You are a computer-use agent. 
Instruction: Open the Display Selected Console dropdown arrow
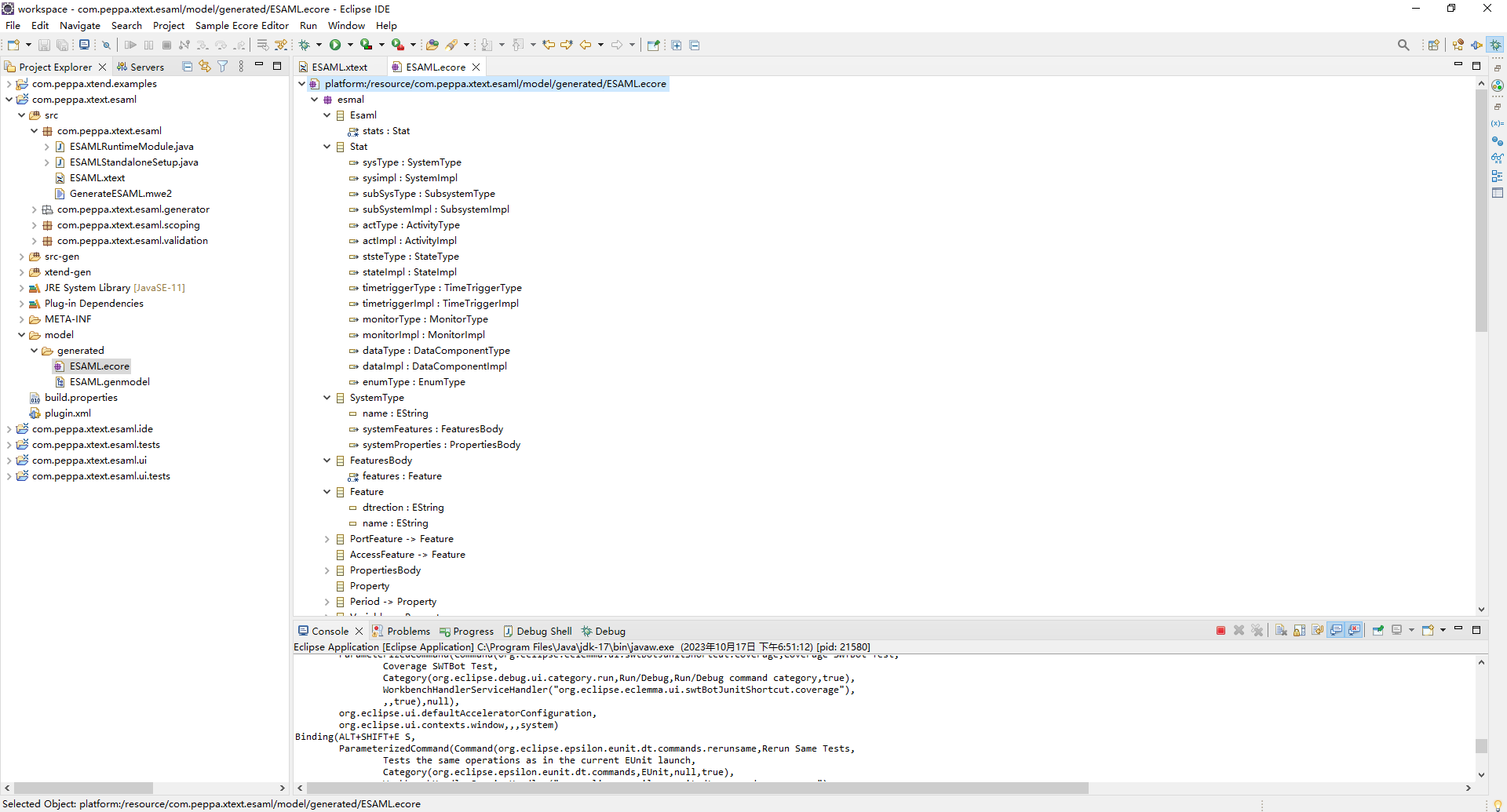click(x=1411, y=631)
